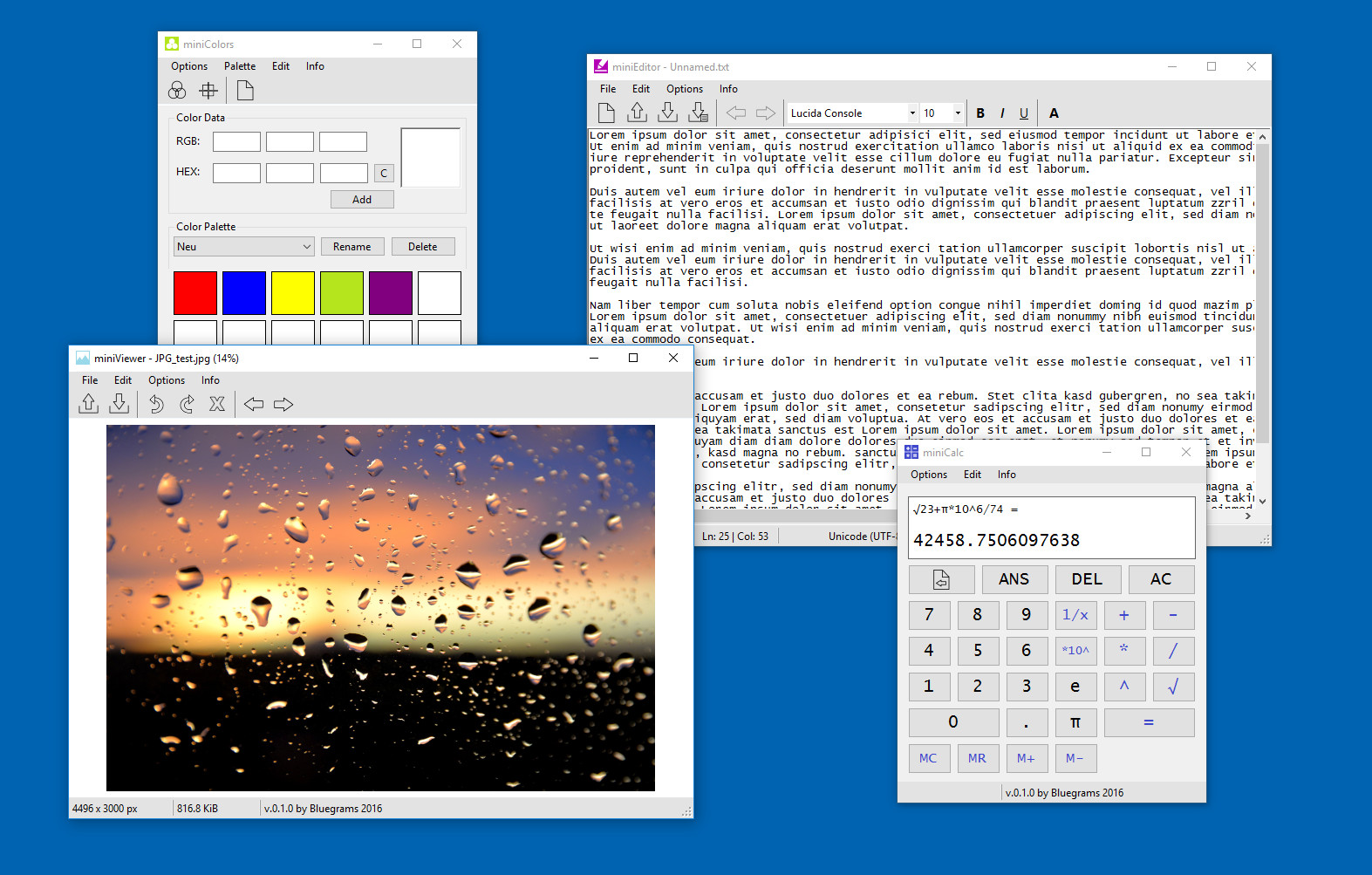
Task: Toggle italic formatting in miniEditor
Action: 1002,113
